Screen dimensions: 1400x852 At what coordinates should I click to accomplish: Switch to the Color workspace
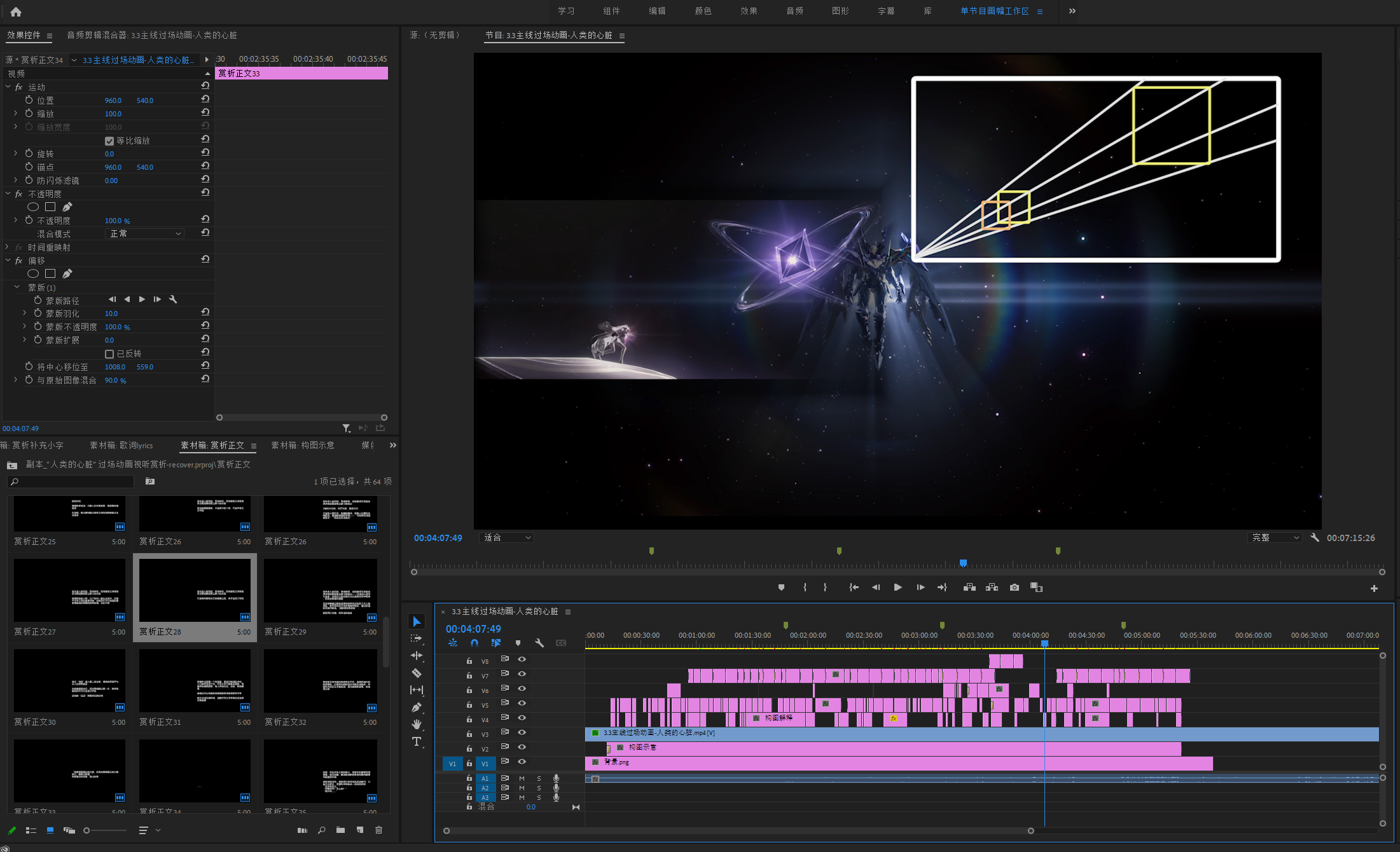click(x=703, y=11)
